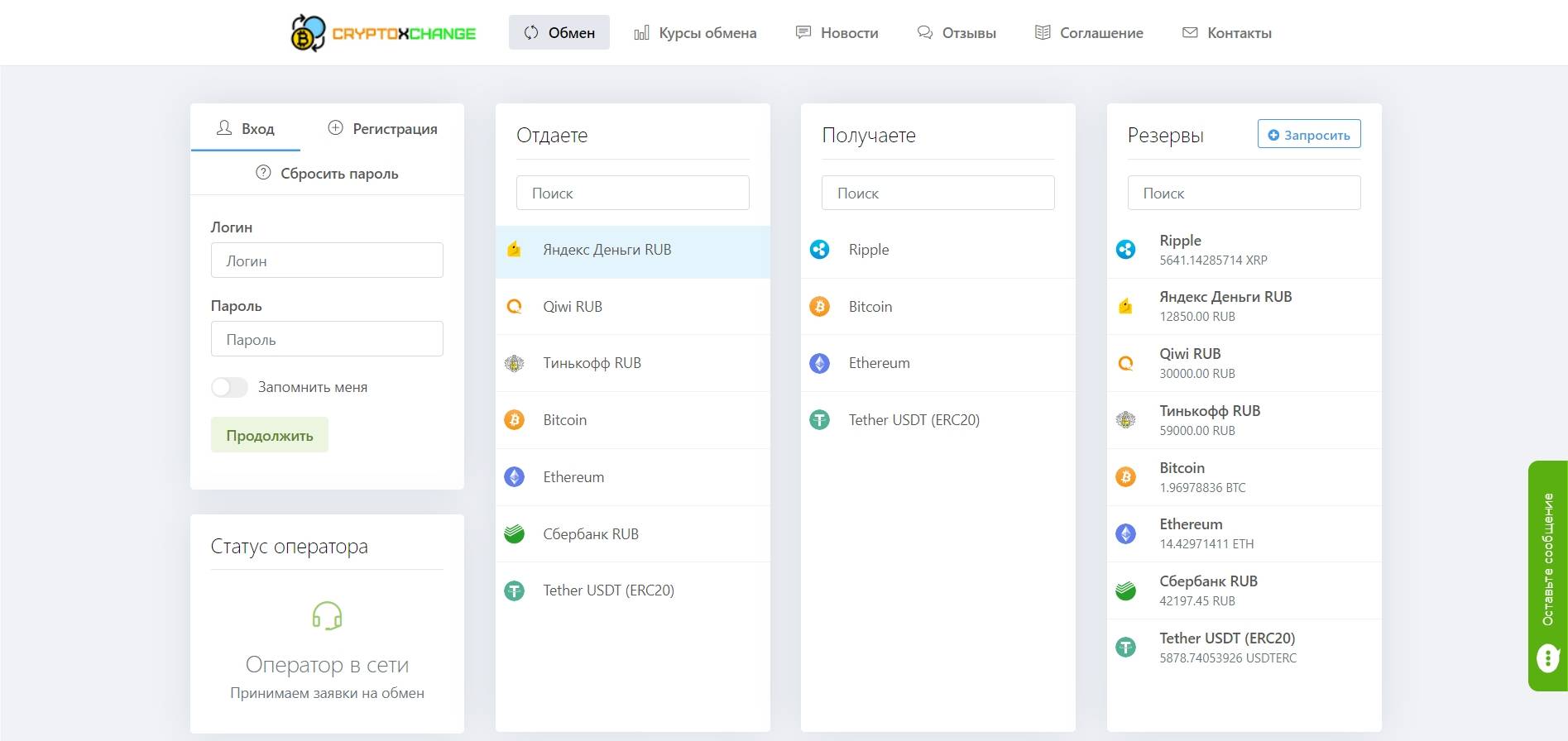The image size is (1568, 741).
Task: Select Тинькофф RUB in the Отдаете list
Action: 633,363
